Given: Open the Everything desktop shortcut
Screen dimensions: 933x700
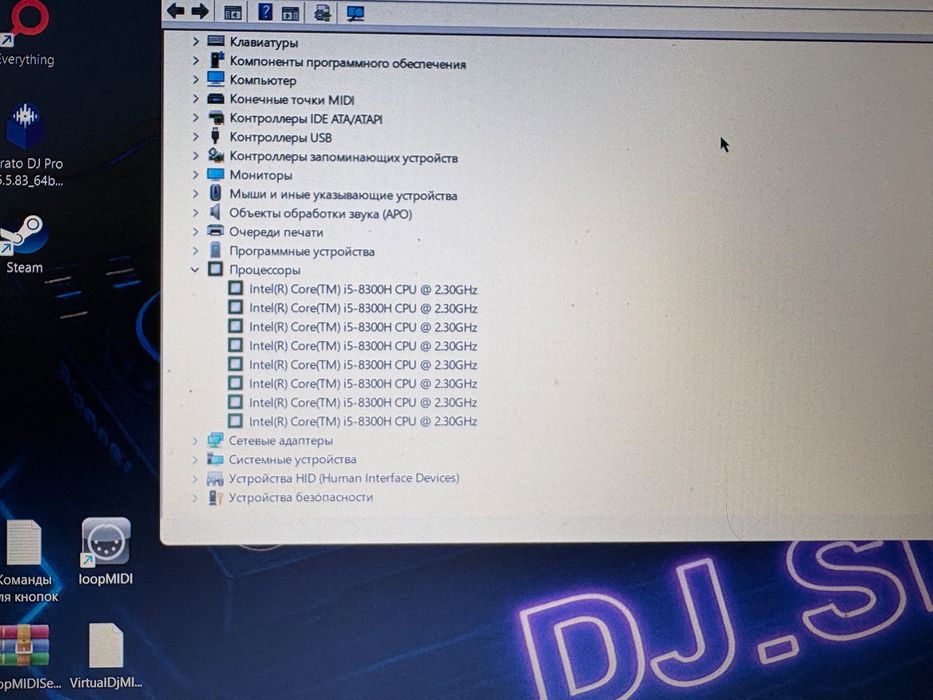Looking at the screenshot, I should pos(25,33).
